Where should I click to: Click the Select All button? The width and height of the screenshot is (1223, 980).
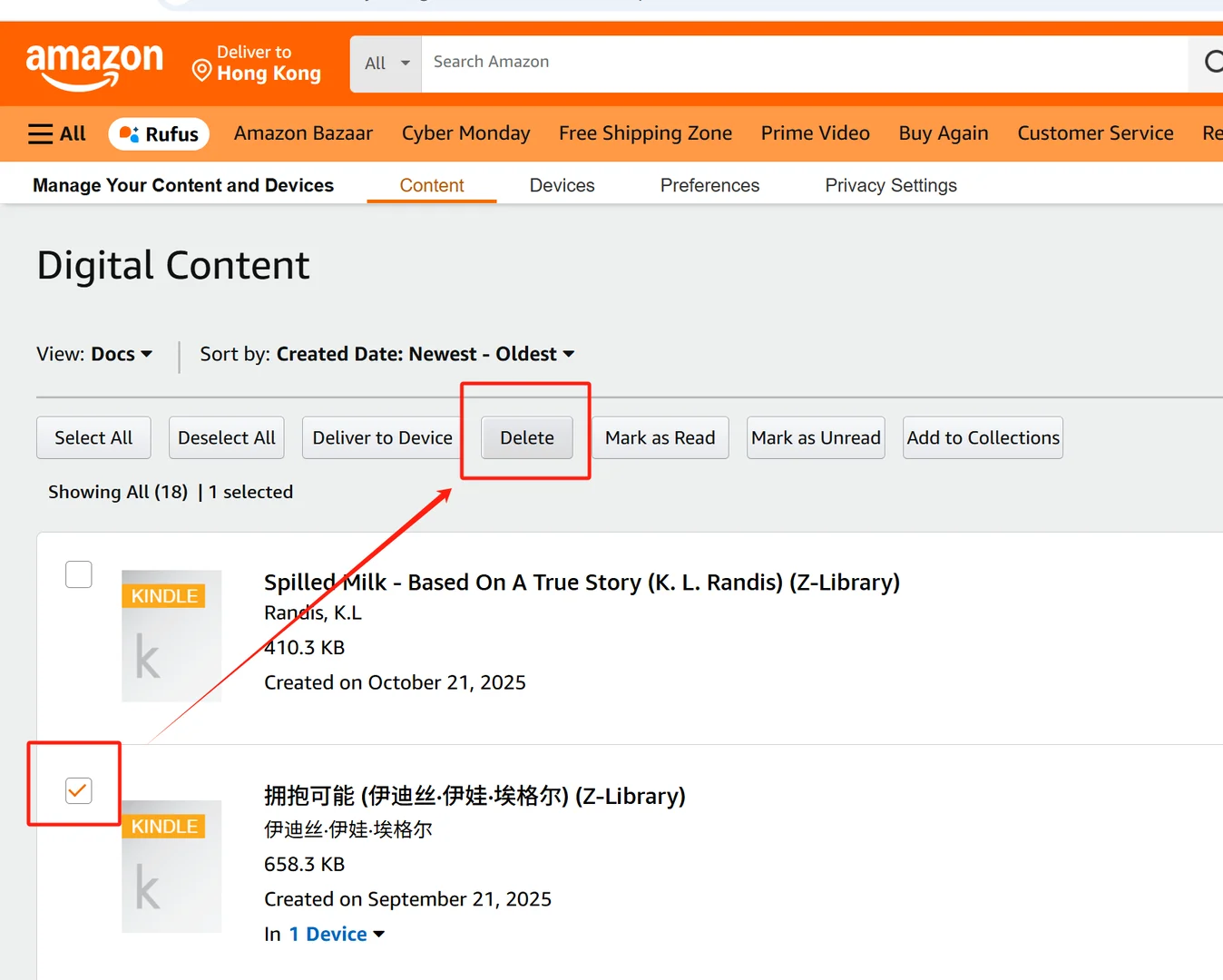[93, 437]
